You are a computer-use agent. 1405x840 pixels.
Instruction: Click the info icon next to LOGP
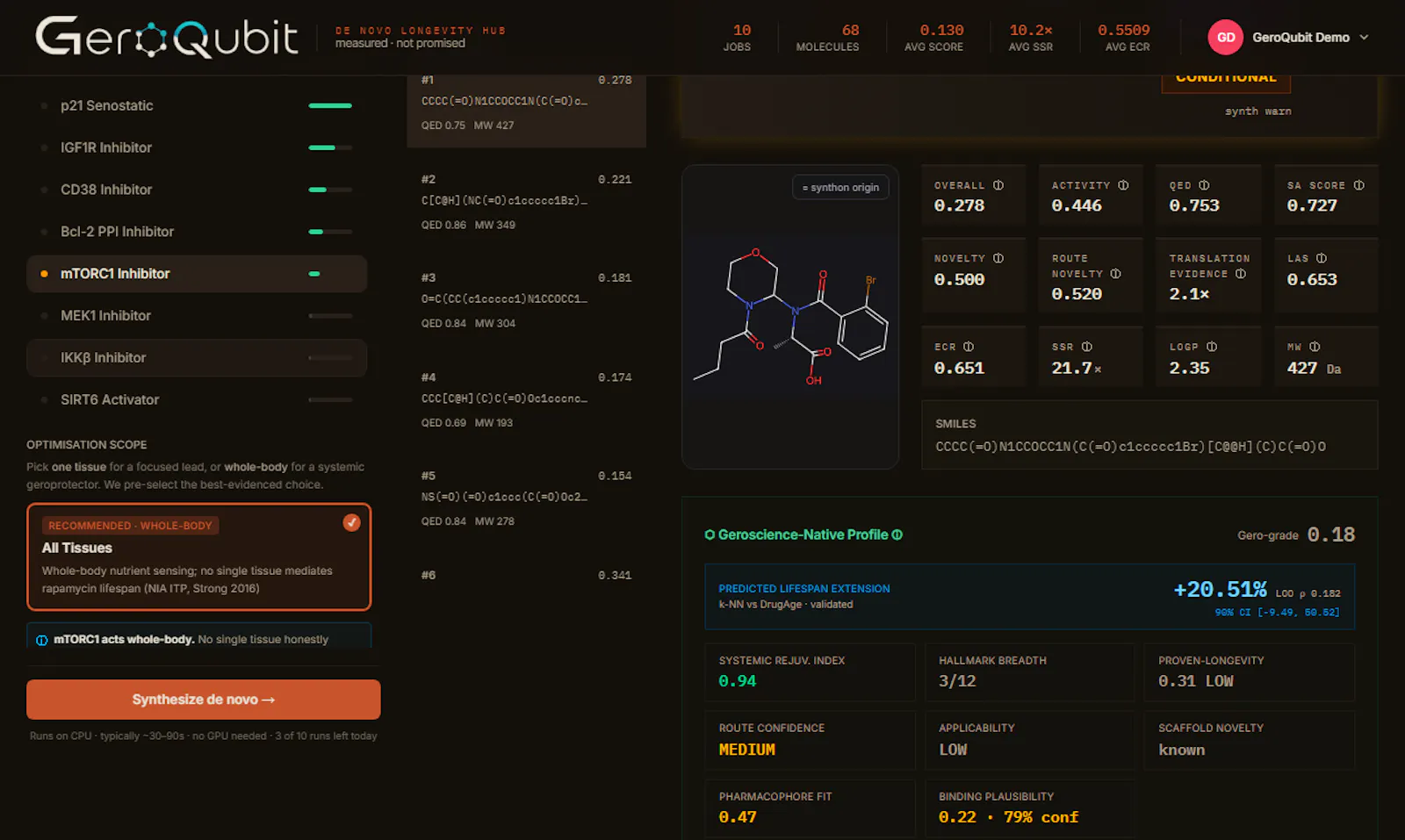1212,347
